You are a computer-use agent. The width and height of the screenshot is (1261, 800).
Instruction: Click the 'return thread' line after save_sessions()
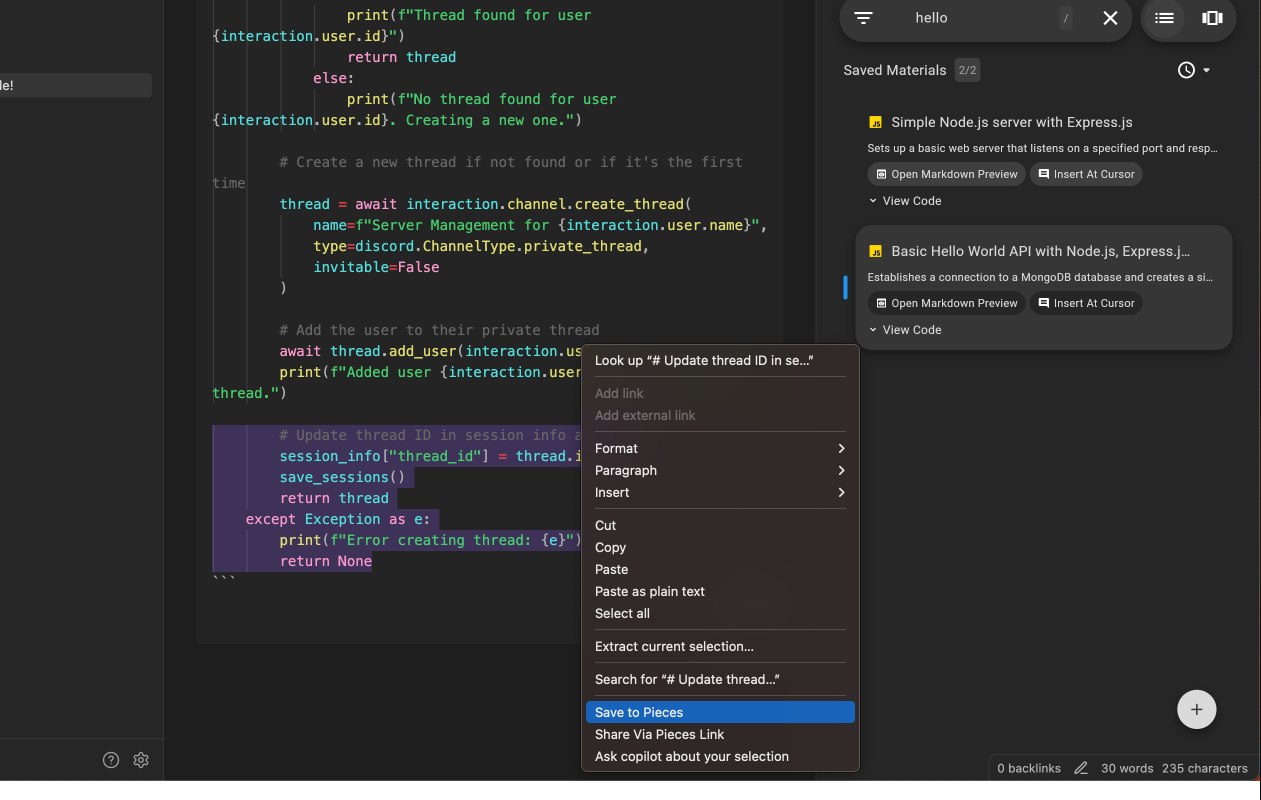point(334,498)
